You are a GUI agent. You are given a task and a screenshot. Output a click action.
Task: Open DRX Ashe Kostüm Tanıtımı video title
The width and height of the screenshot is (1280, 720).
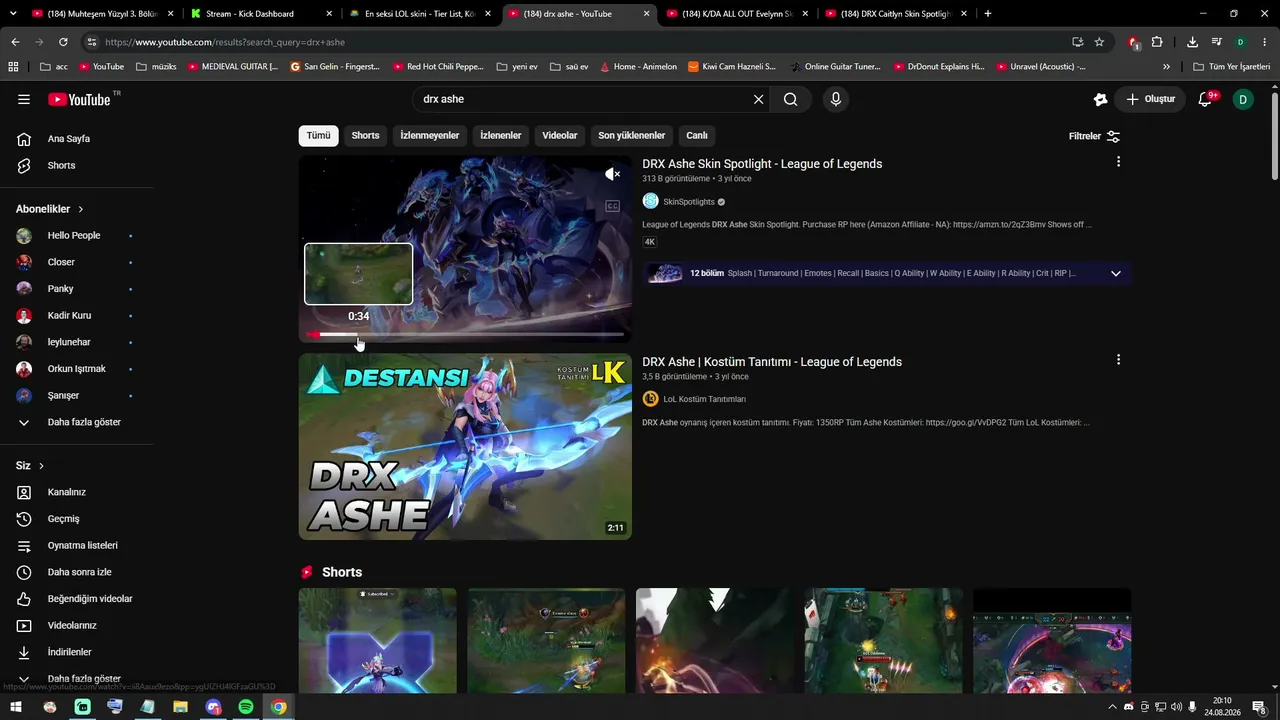point(772,362)
